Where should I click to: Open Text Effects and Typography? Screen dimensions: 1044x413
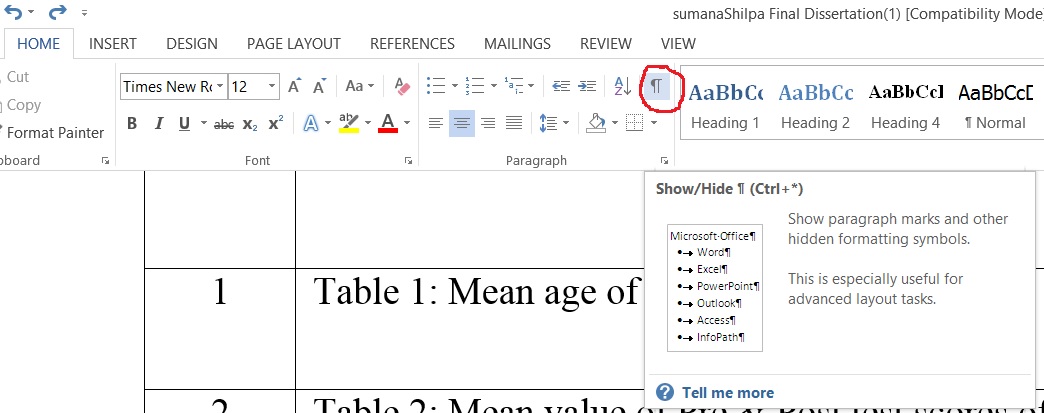pyautogui.click(x=311, y=123)
